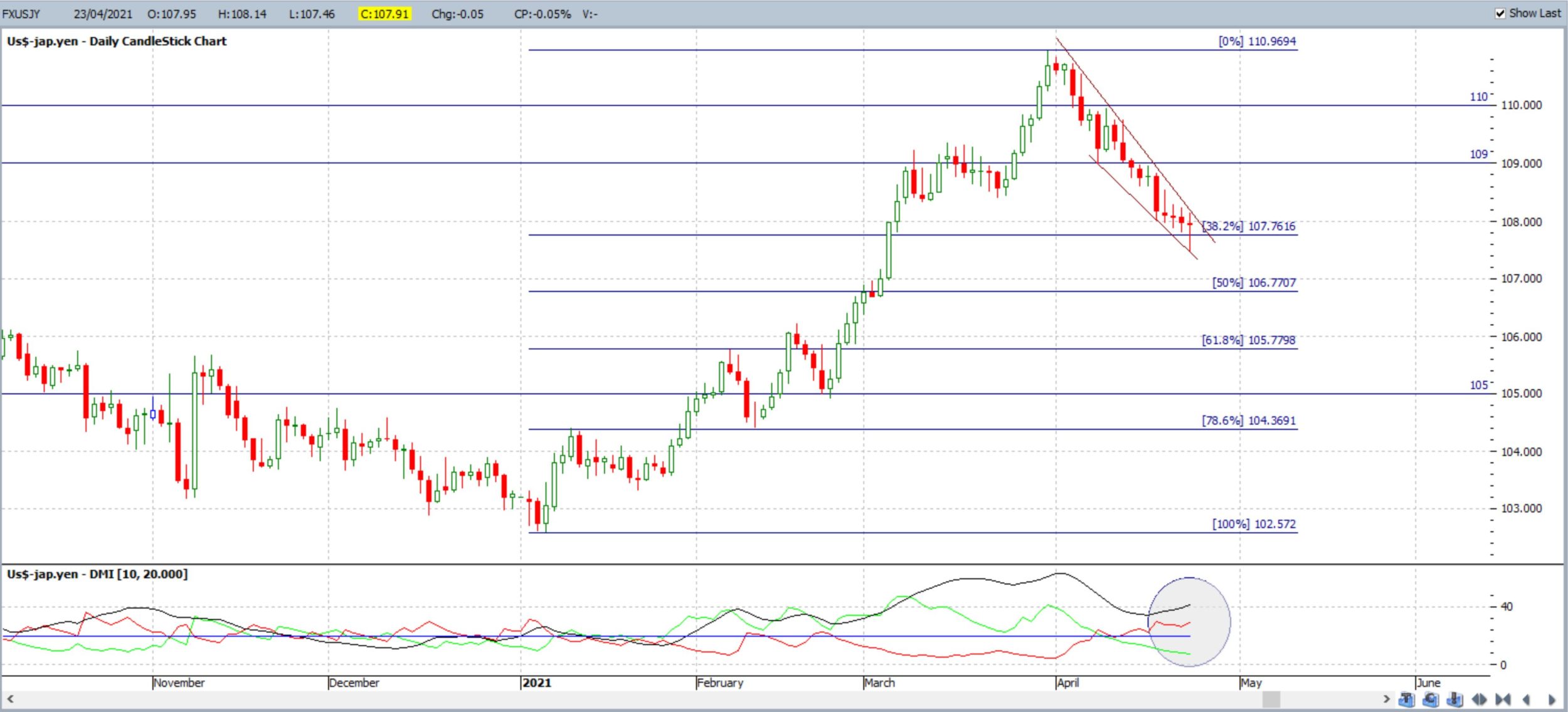Click the 105 horizontal line label

coord(1478,385)
